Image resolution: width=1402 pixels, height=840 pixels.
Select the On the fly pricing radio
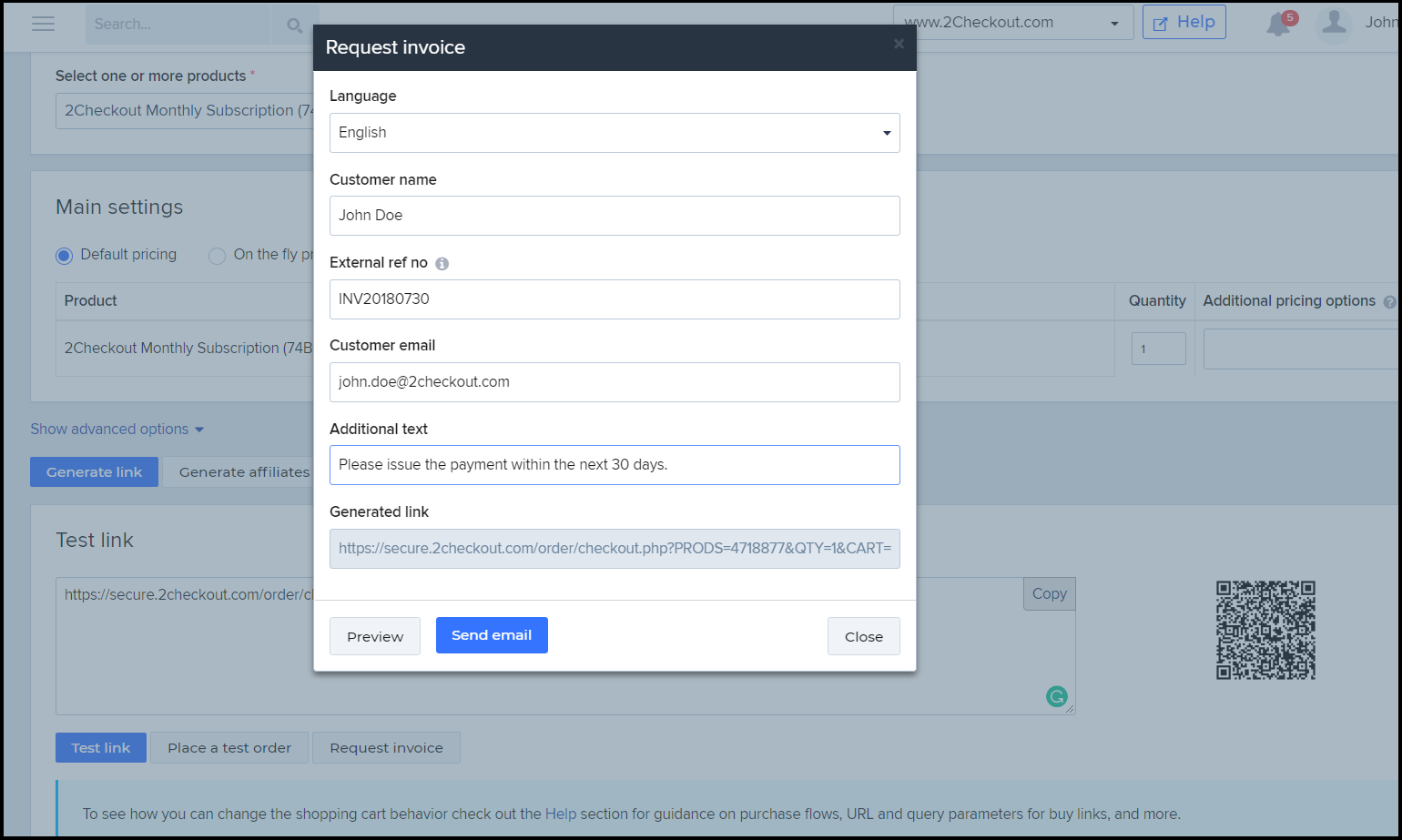click(x=217, y=256)
